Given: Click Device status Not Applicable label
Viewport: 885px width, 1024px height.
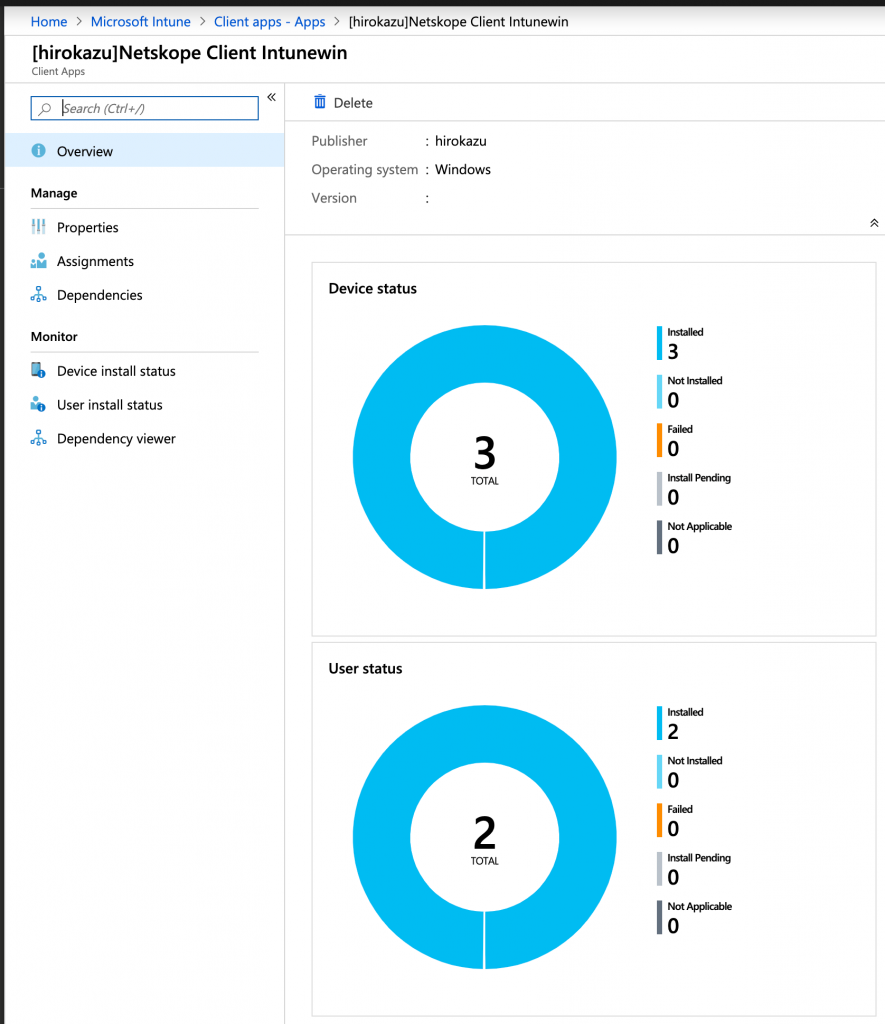Looking at the screenshot, I should pos(700,526).
